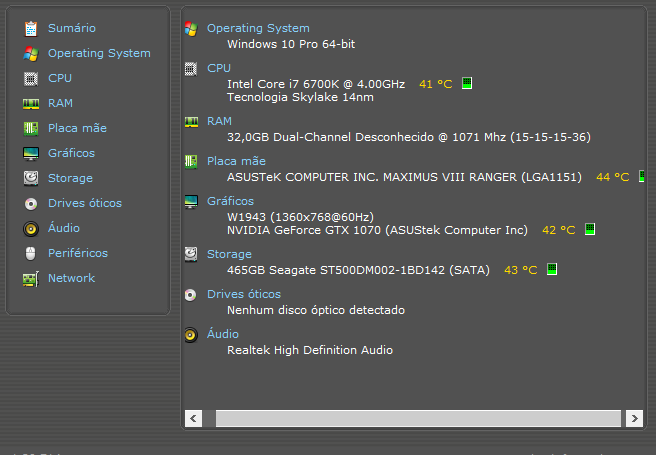Click the Periféricos mouse icon in sidebar
Image resolution: width=657 pixels, height=455 pixels.
click(31, 253)
